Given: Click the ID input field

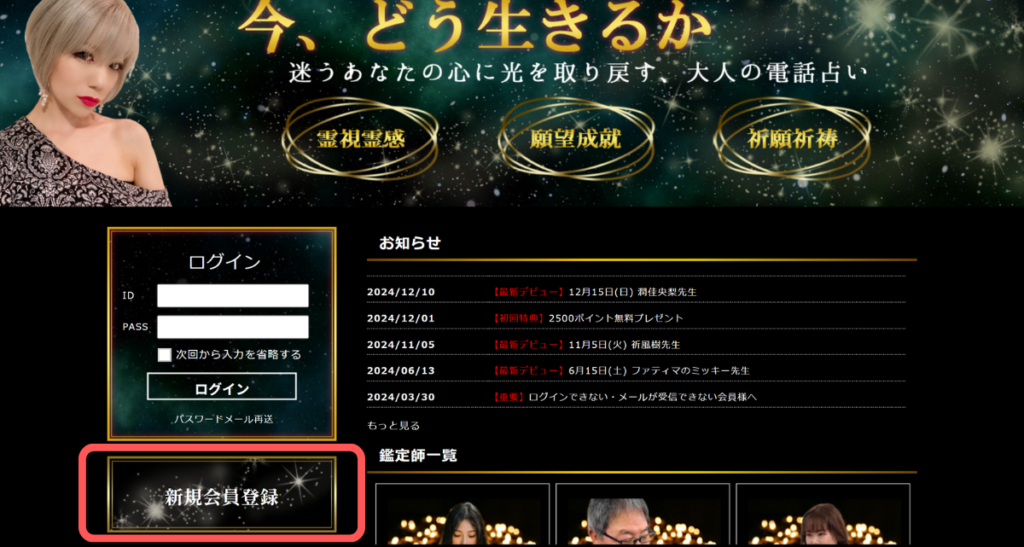Looking at the screenshot, I should [232, 296].
